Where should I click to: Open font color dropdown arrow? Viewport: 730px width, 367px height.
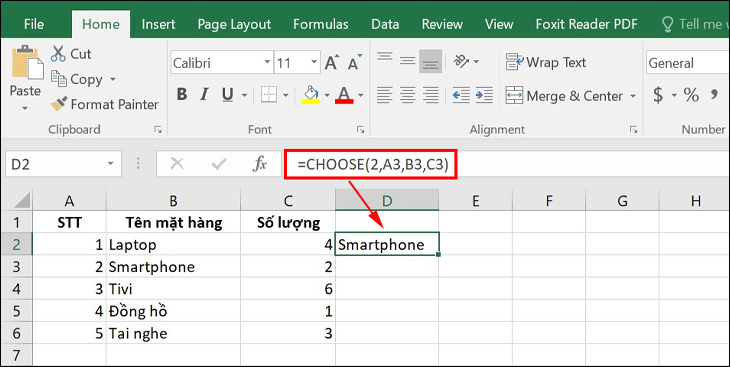(360, 95)
